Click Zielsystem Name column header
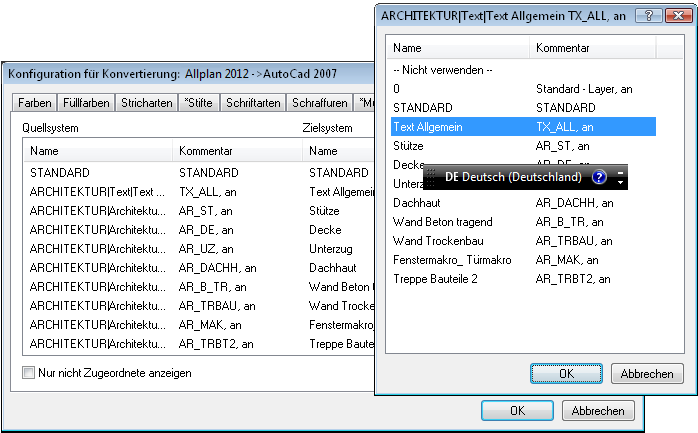 click(x=338, y=151)
